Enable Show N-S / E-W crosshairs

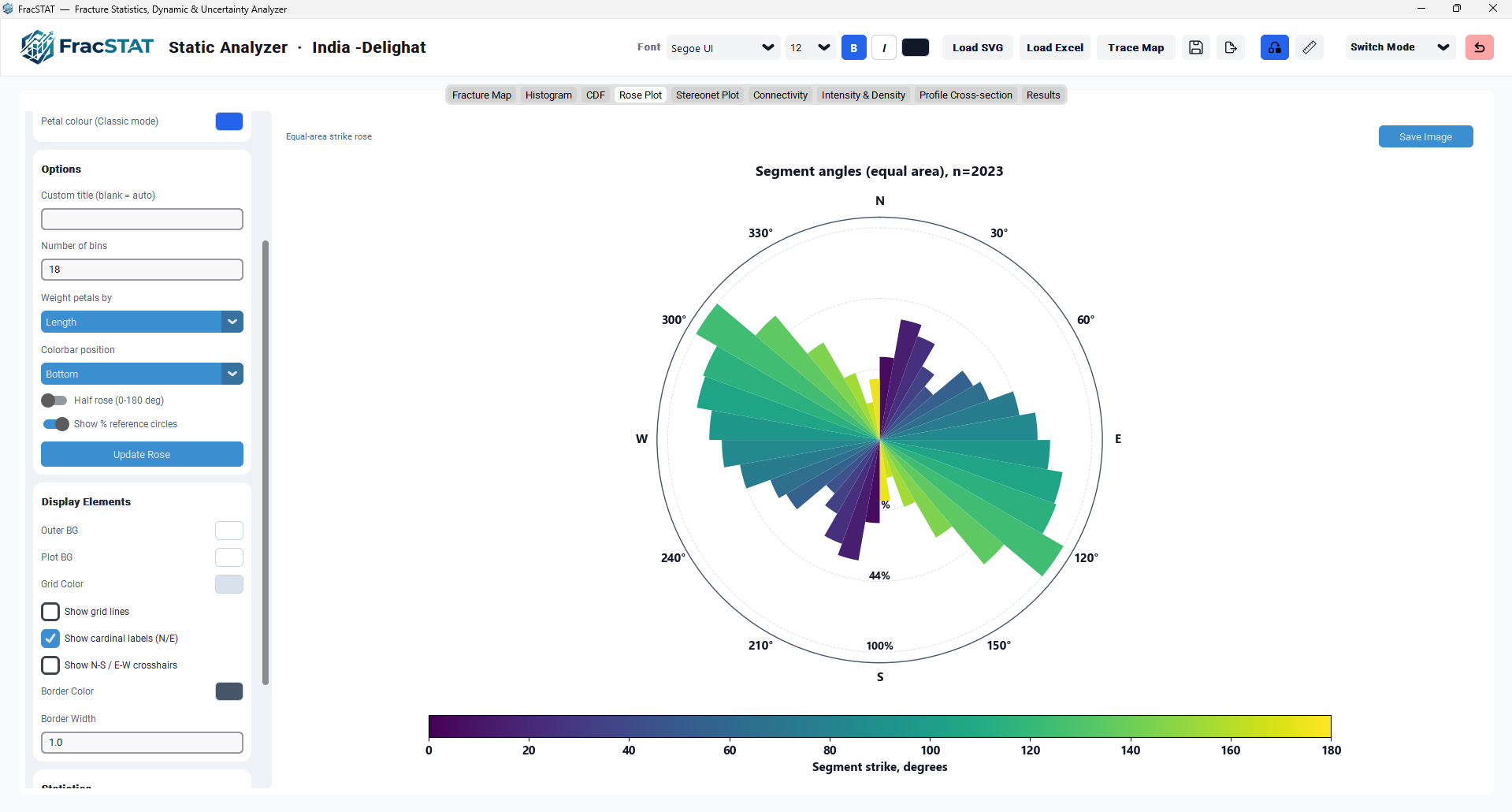coord(50,665)
